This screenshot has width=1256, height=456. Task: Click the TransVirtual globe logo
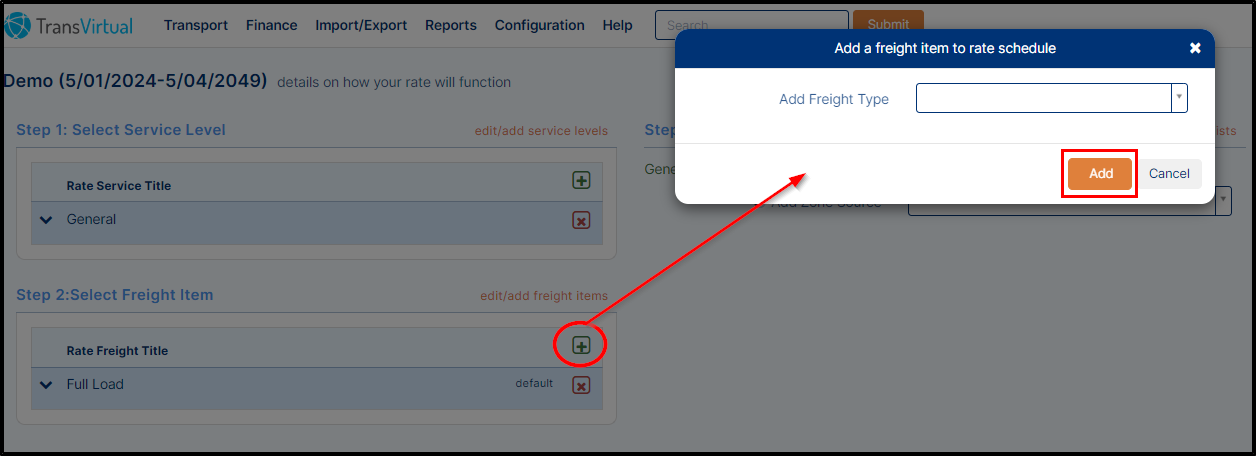(17, 25)
